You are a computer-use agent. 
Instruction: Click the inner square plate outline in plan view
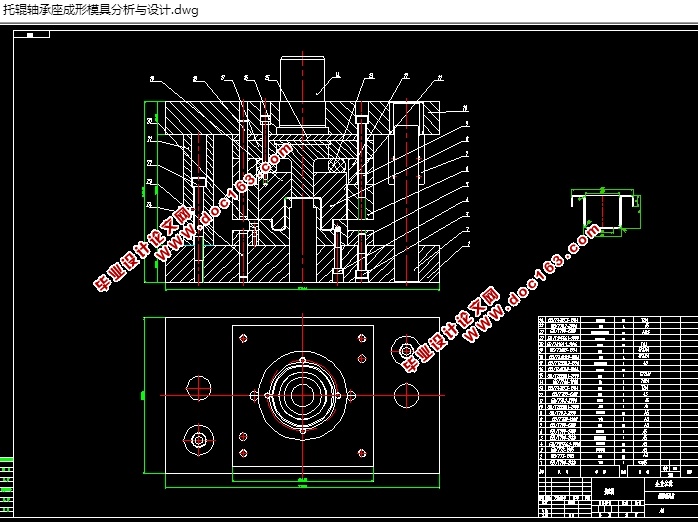(x=303, y=396)
